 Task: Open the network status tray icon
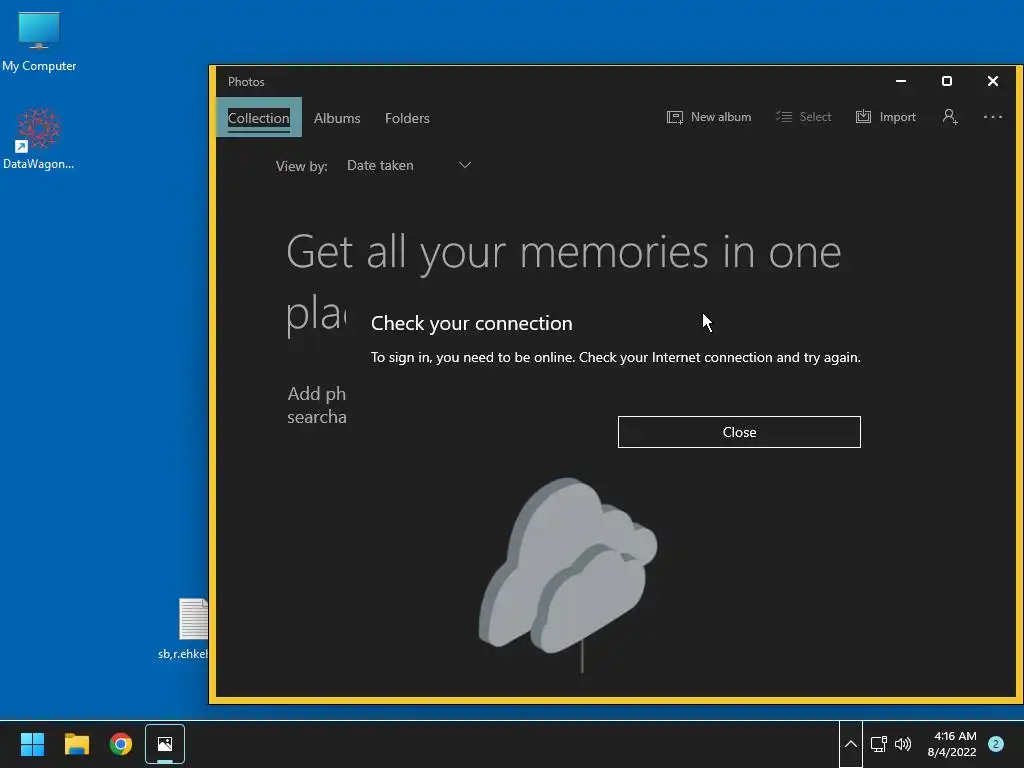point(878,744)
